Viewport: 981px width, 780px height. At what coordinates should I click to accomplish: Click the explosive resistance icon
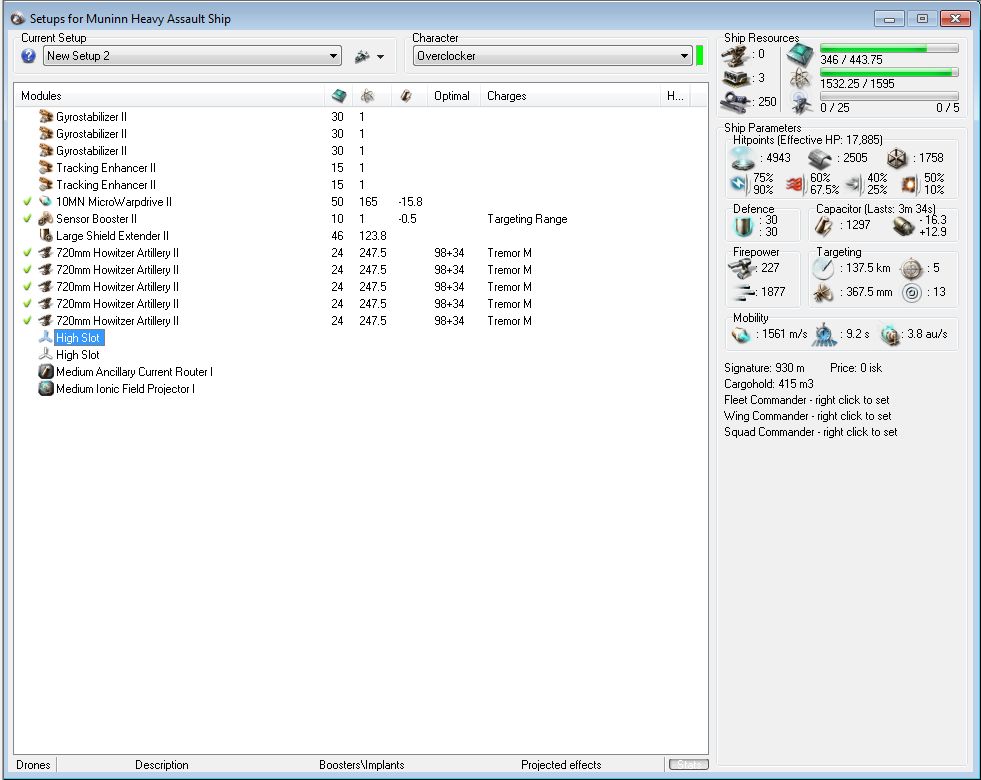(x=909, y=185)
